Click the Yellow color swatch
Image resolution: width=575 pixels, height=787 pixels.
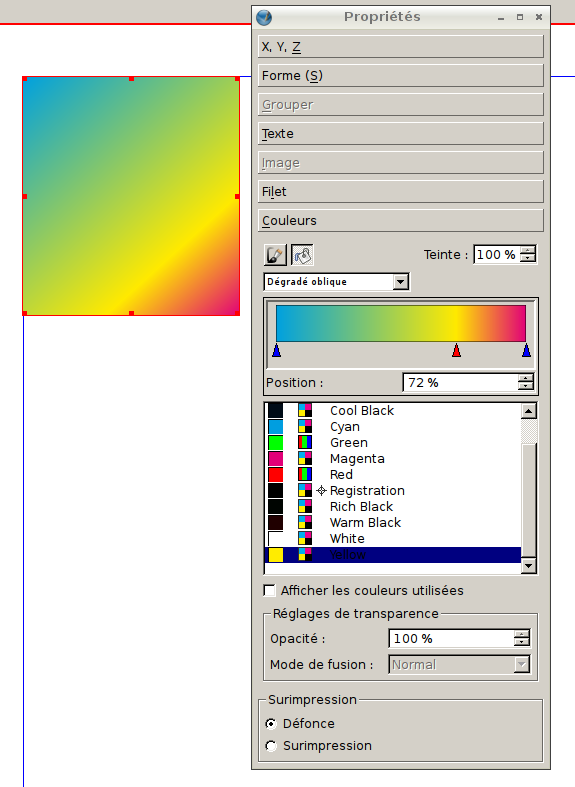coord(275,555)
